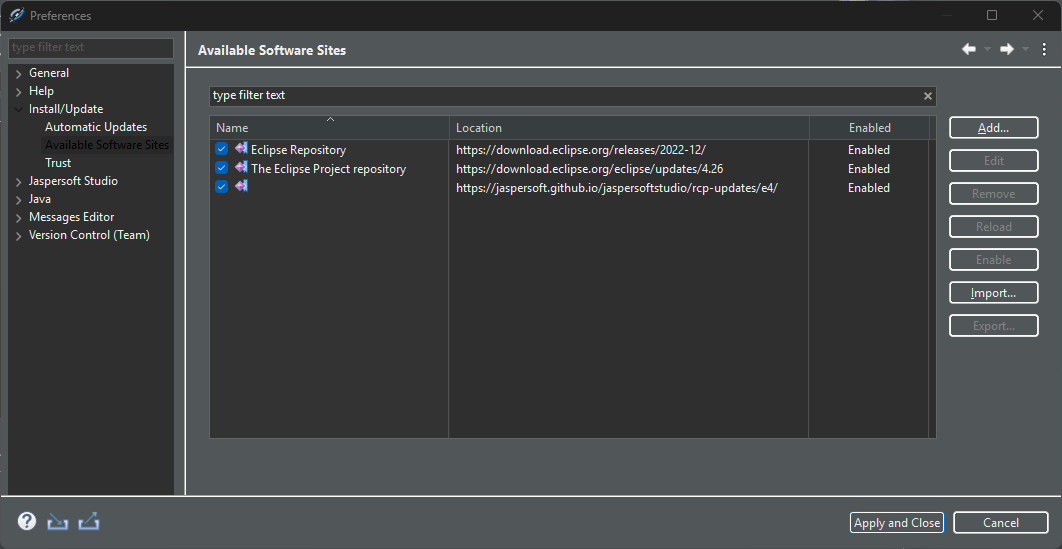Click the Cancel button
The image size is (1062, 549).
point(1000,523)
